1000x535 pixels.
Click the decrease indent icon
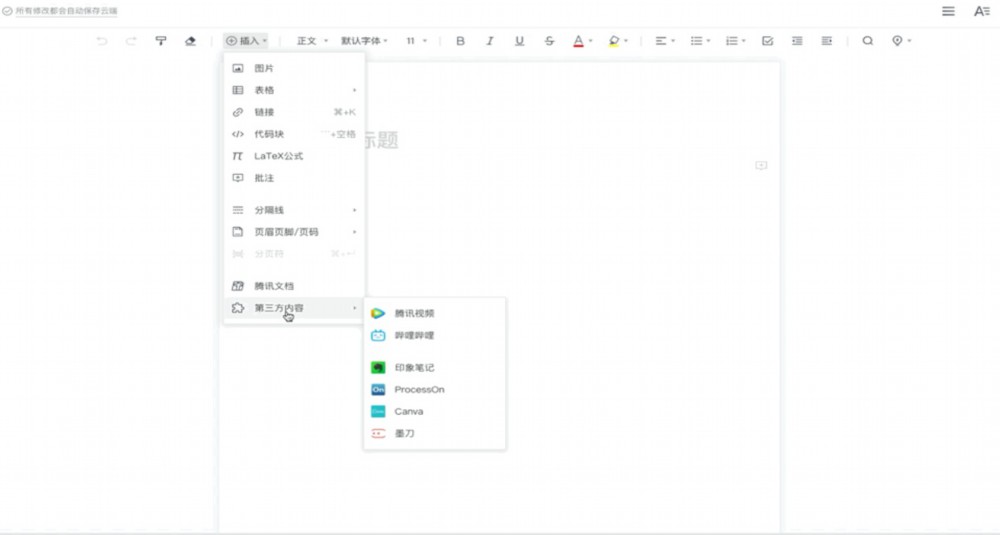pyautogui.click(x=797, y=41)
